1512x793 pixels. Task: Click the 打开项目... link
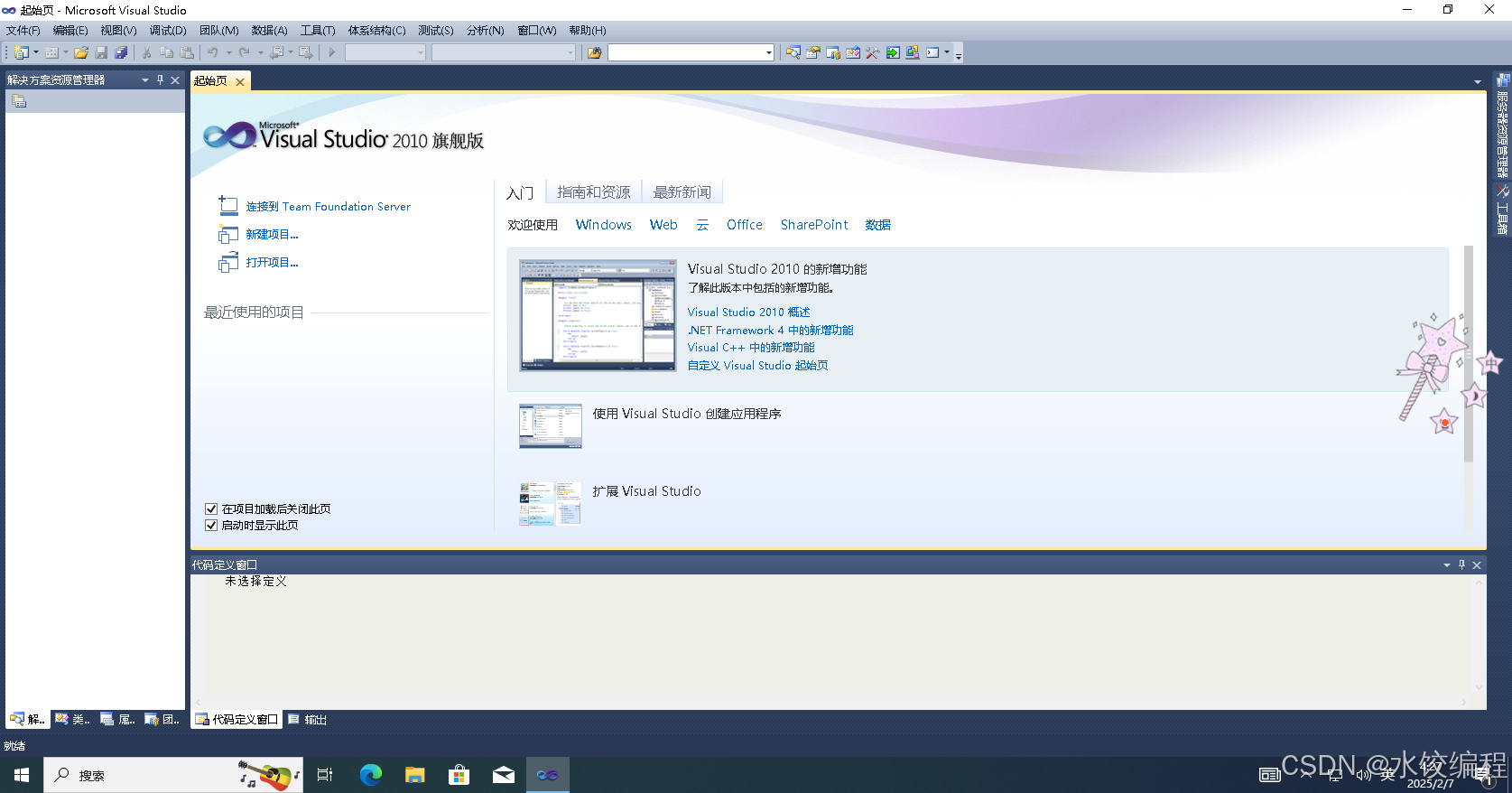tap(272, 263)
